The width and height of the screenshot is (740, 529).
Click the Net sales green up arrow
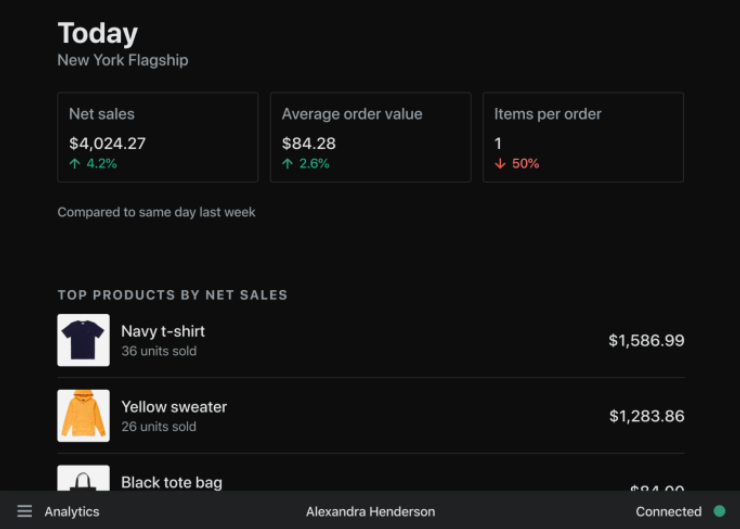click(74, 163)
